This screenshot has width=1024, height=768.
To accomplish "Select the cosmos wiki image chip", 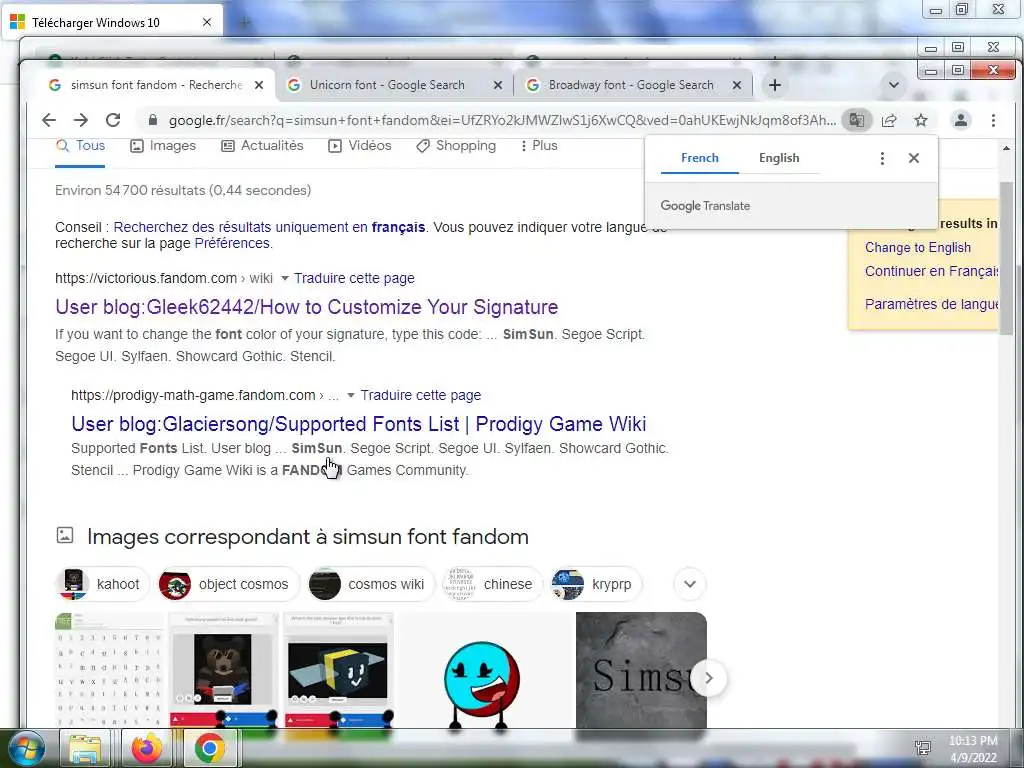I will 371,584.
